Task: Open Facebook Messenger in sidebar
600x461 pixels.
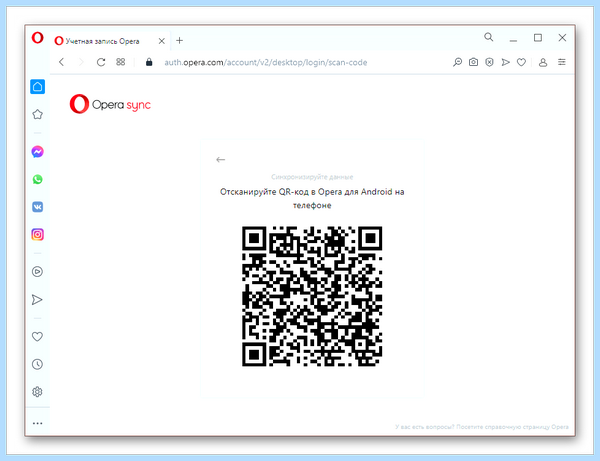Action: (38, 152)
